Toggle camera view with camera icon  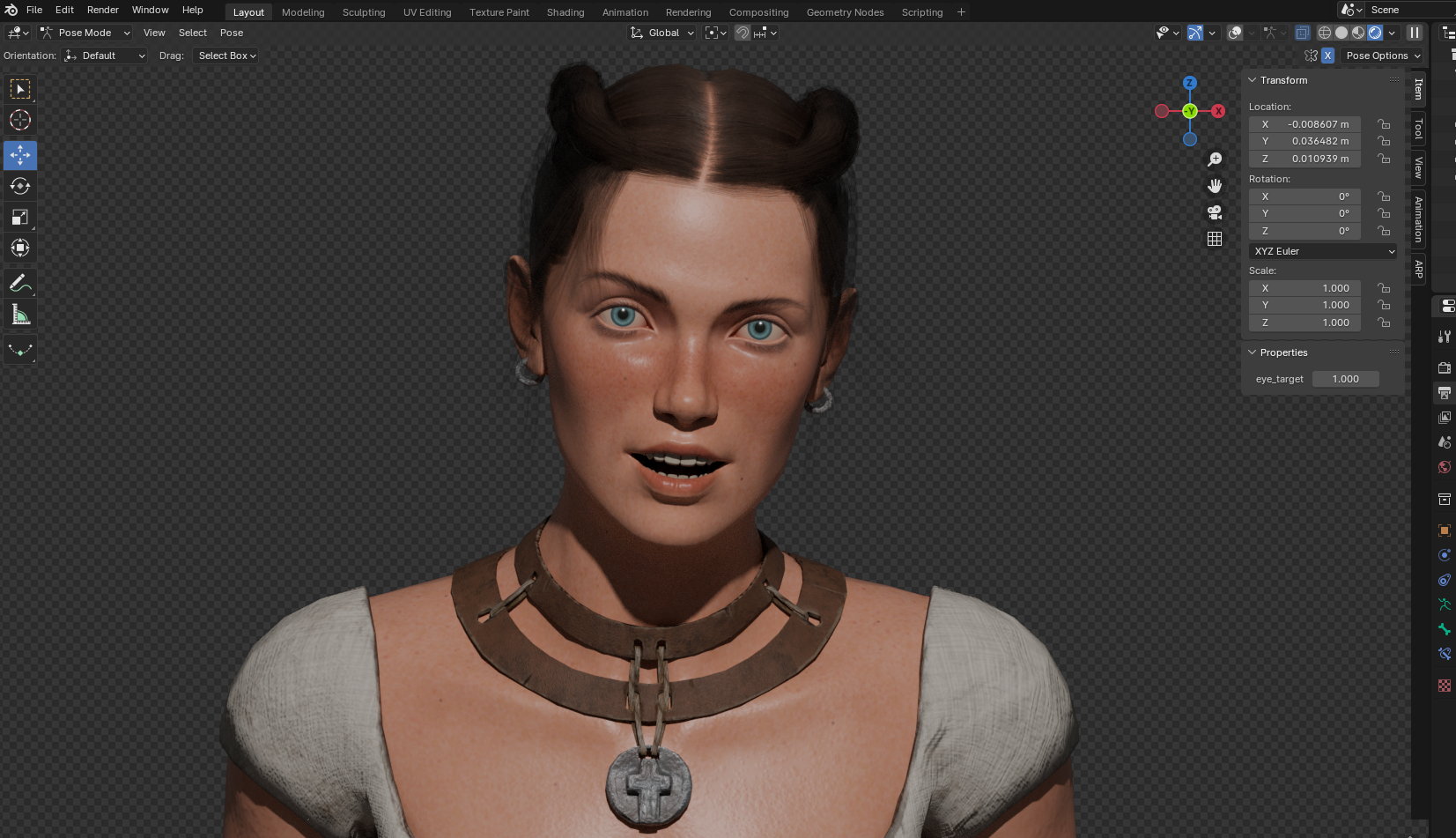1215,212
